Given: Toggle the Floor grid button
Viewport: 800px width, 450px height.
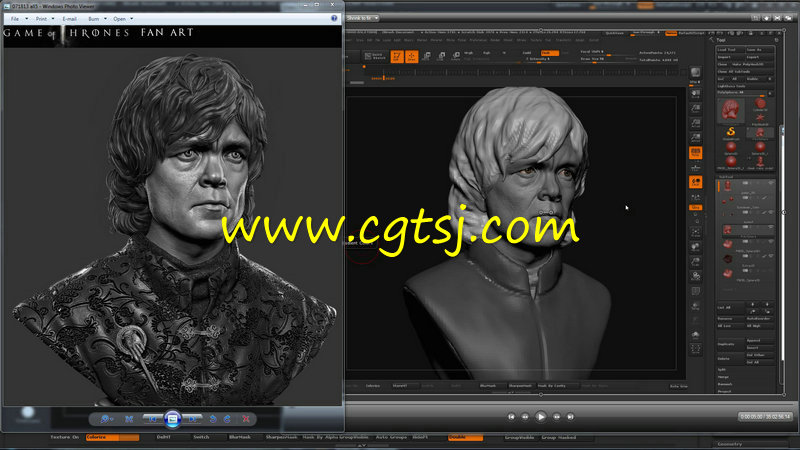Looking at the screenshot, I should 695,167.
